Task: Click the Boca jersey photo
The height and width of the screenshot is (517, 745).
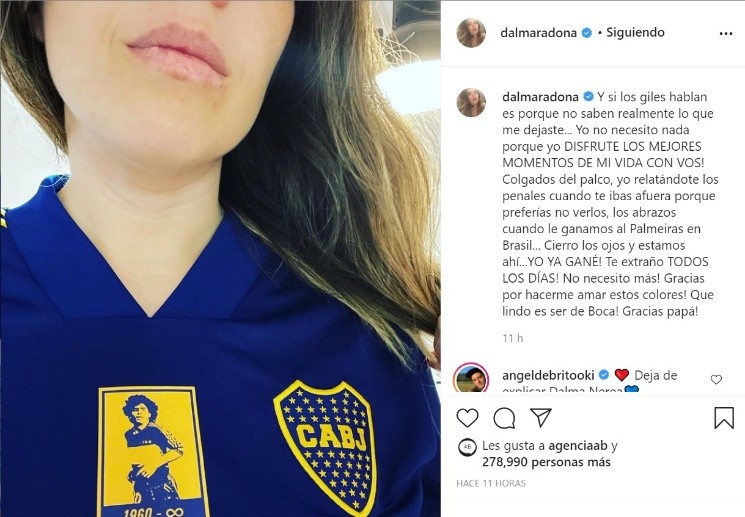Action: pyautogui.click(x=220, y=258)
